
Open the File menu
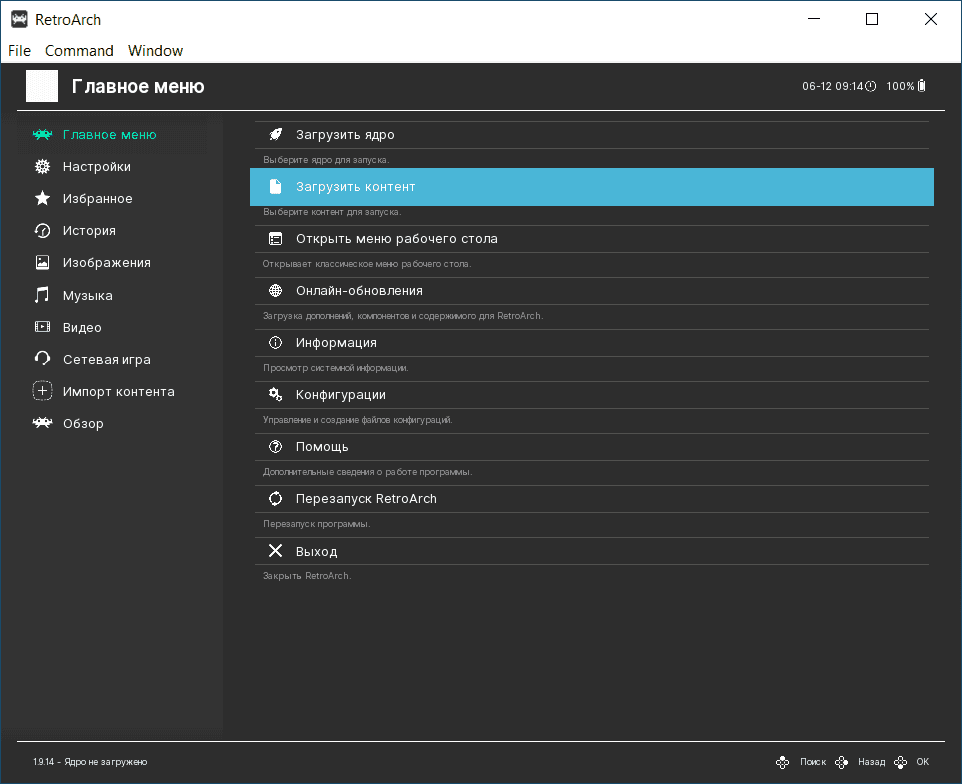coord(19,51)
